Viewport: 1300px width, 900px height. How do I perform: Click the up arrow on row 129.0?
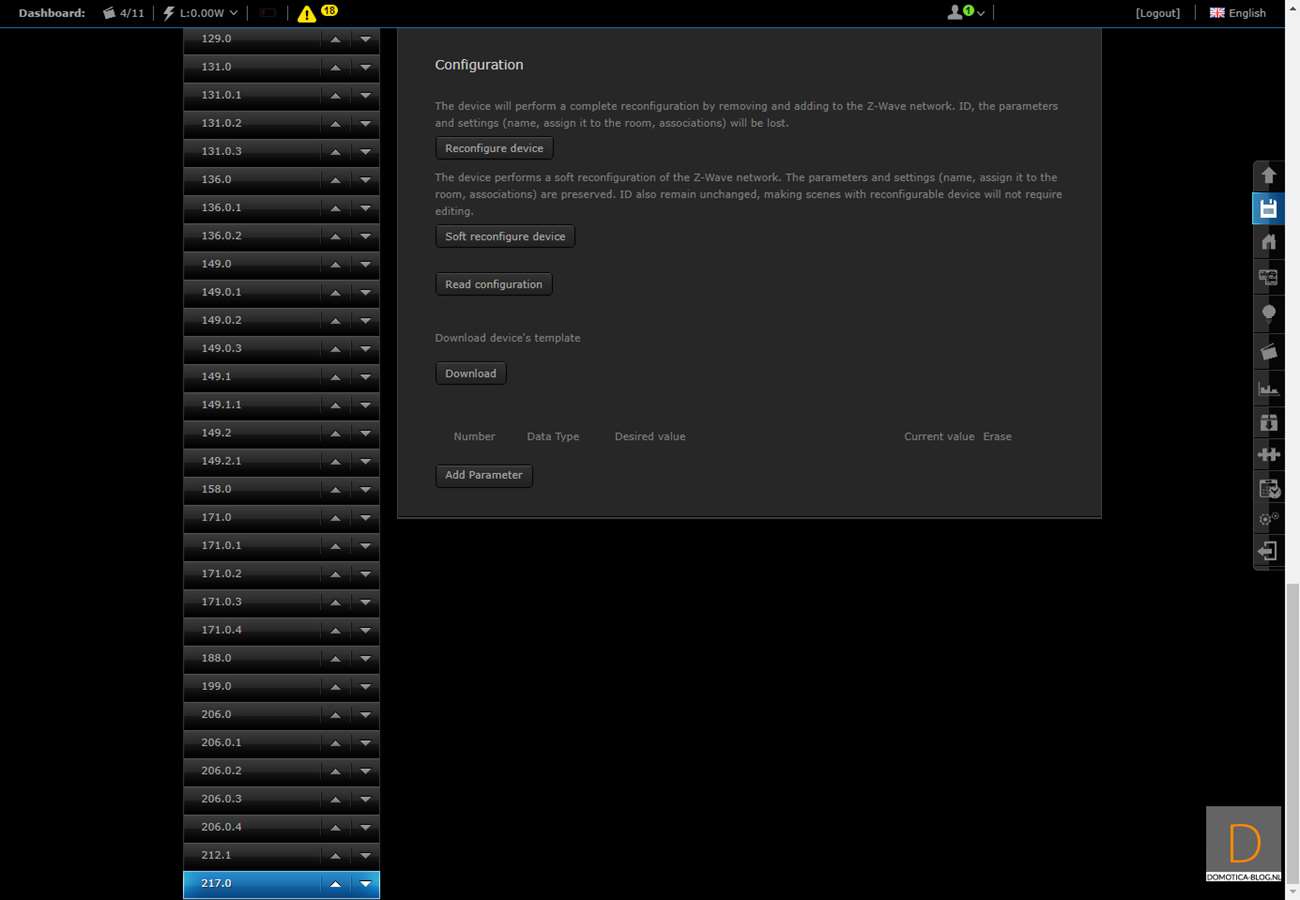(335, 39)
